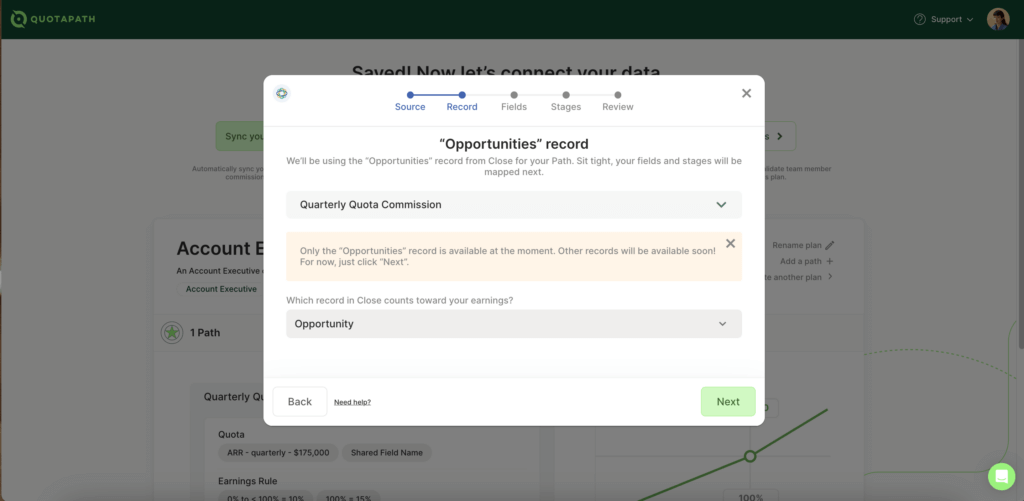Click the Support question mark icon
The height and width of the screenshot is (501, 1024).
[920, 20]
